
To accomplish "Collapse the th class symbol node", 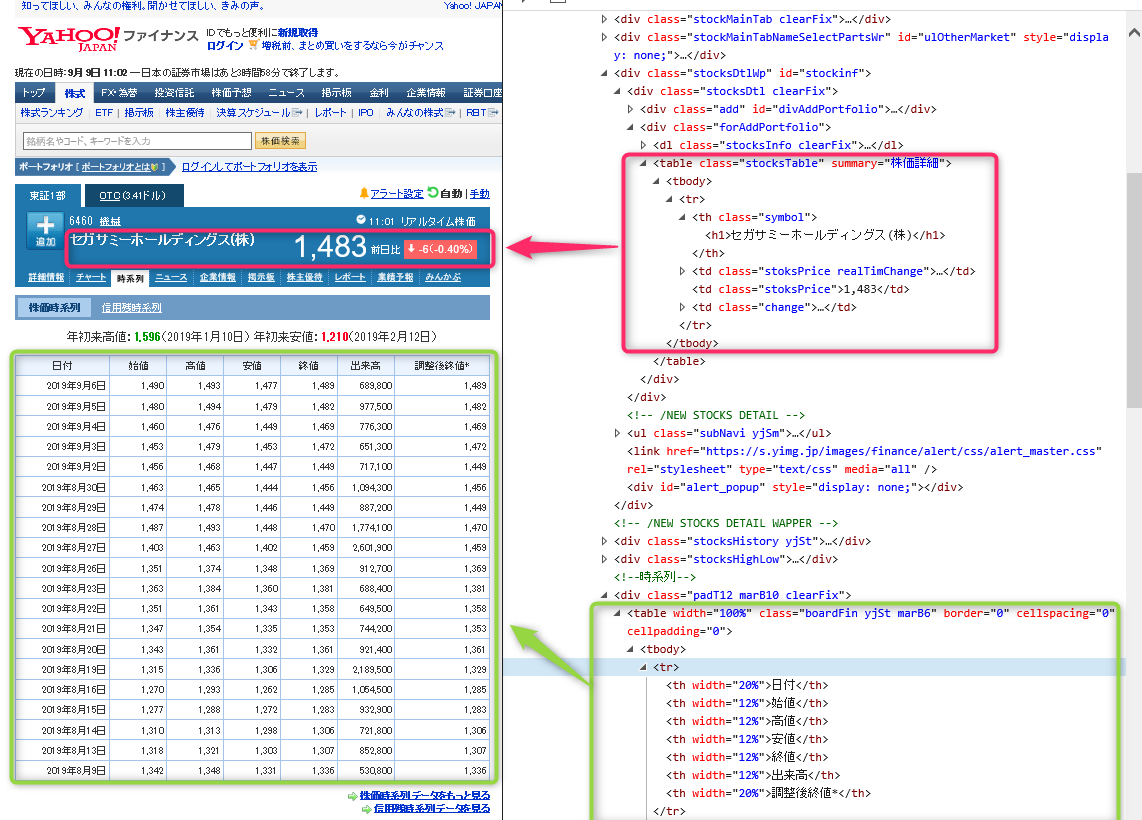I will click(682, 217).
